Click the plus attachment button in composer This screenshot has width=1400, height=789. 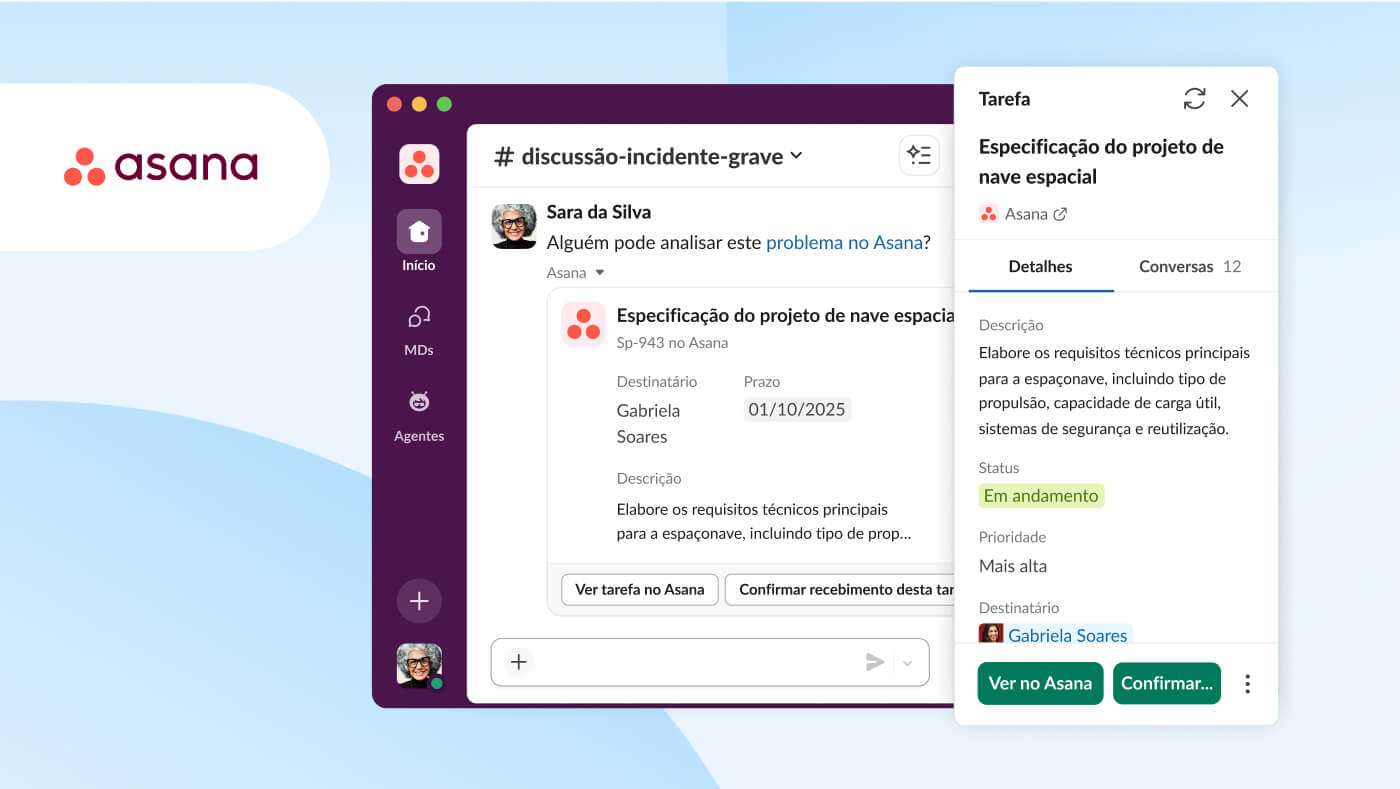pyautogui.click(x=518, y=662)
